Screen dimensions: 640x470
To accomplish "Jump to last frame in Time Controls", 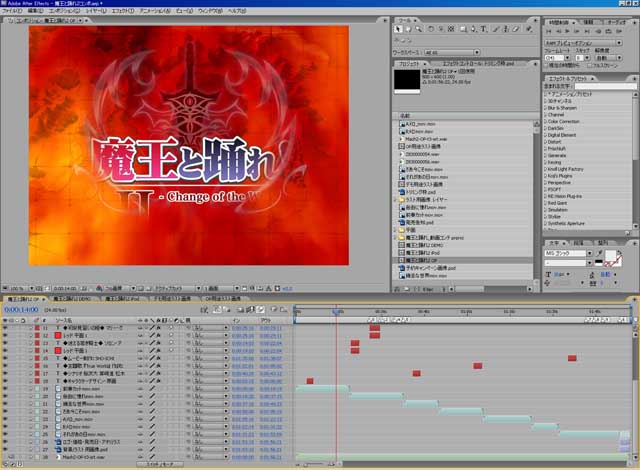I will click(587, 31).
